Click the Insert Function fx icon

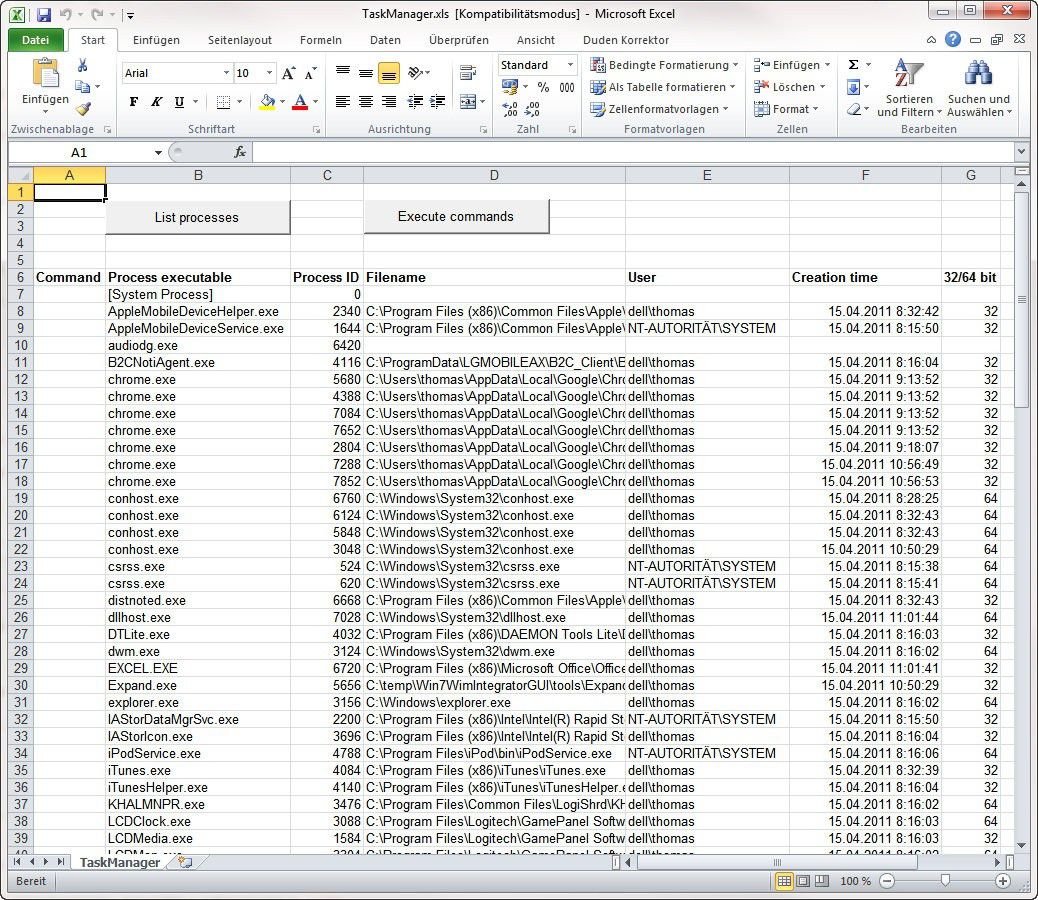pos(240,152)
